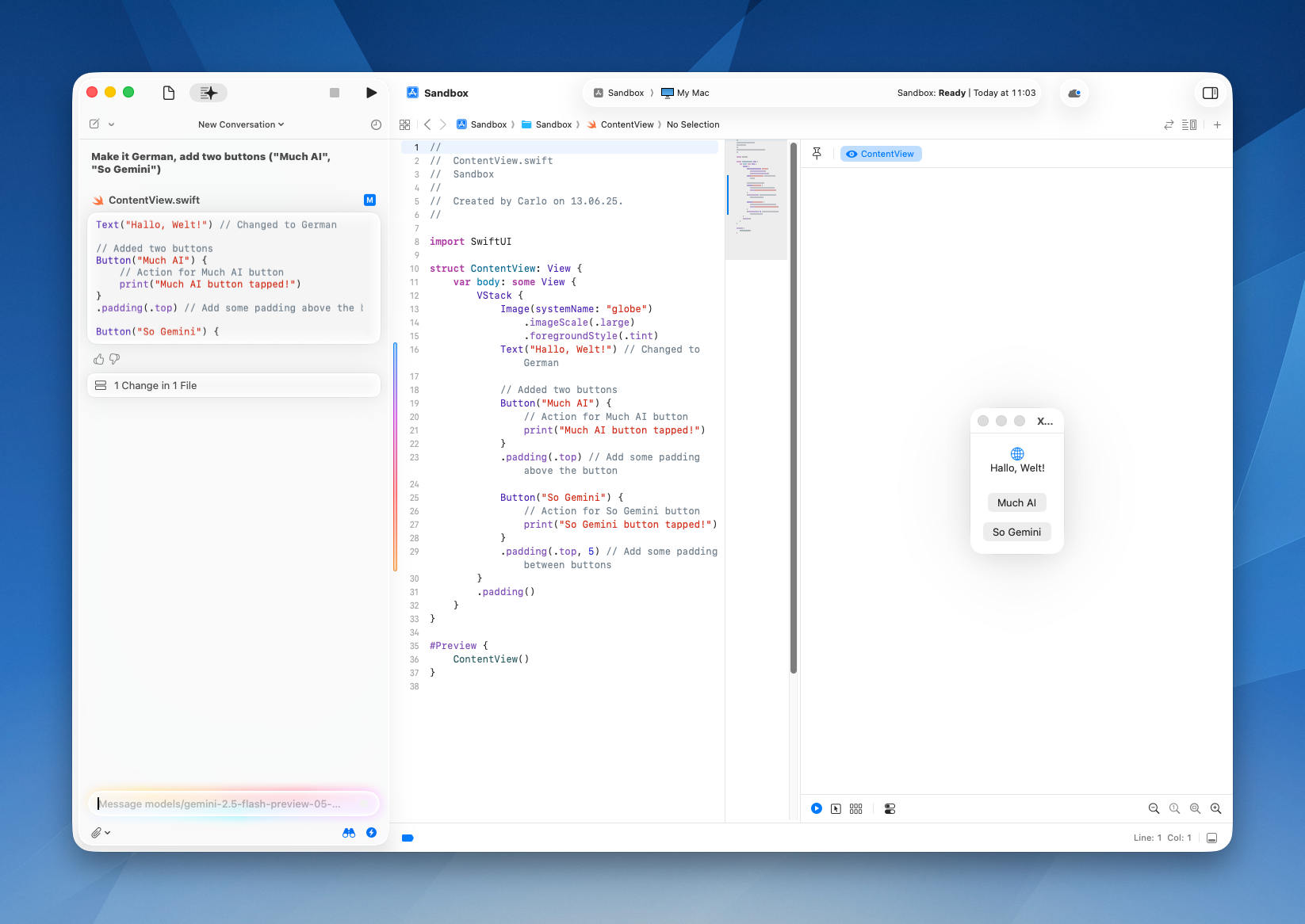The image size is (1305, 924).
Task: Toggle the minimap editor options icon
Action: (x=1189, y=124)
